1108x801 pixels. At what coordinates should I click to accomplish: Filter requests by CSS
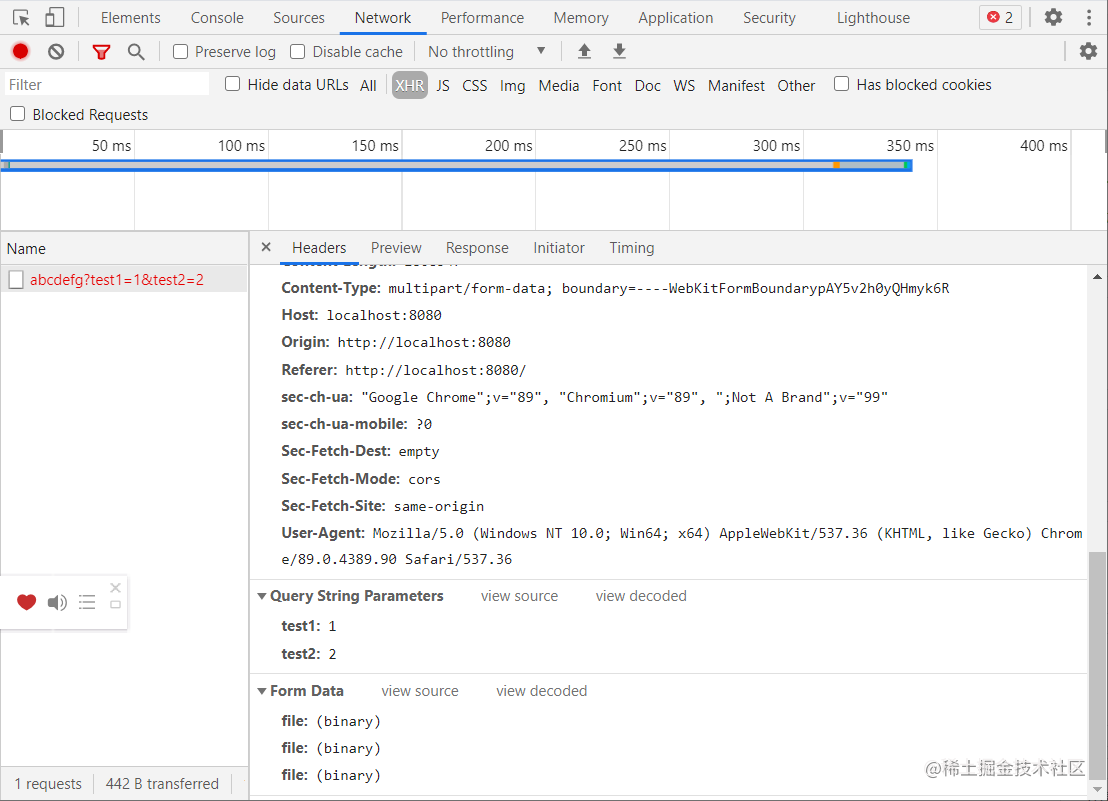475,85
